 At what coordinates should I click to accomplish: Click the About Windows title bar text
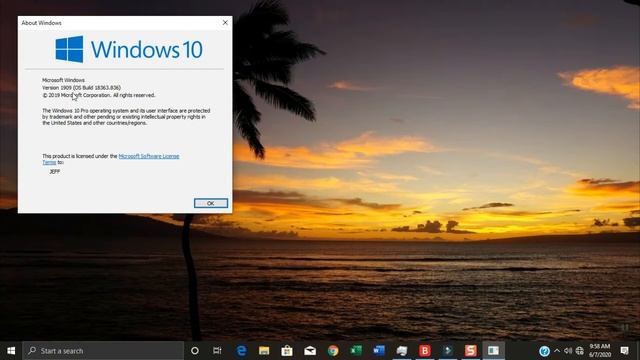tap(42, 23)
